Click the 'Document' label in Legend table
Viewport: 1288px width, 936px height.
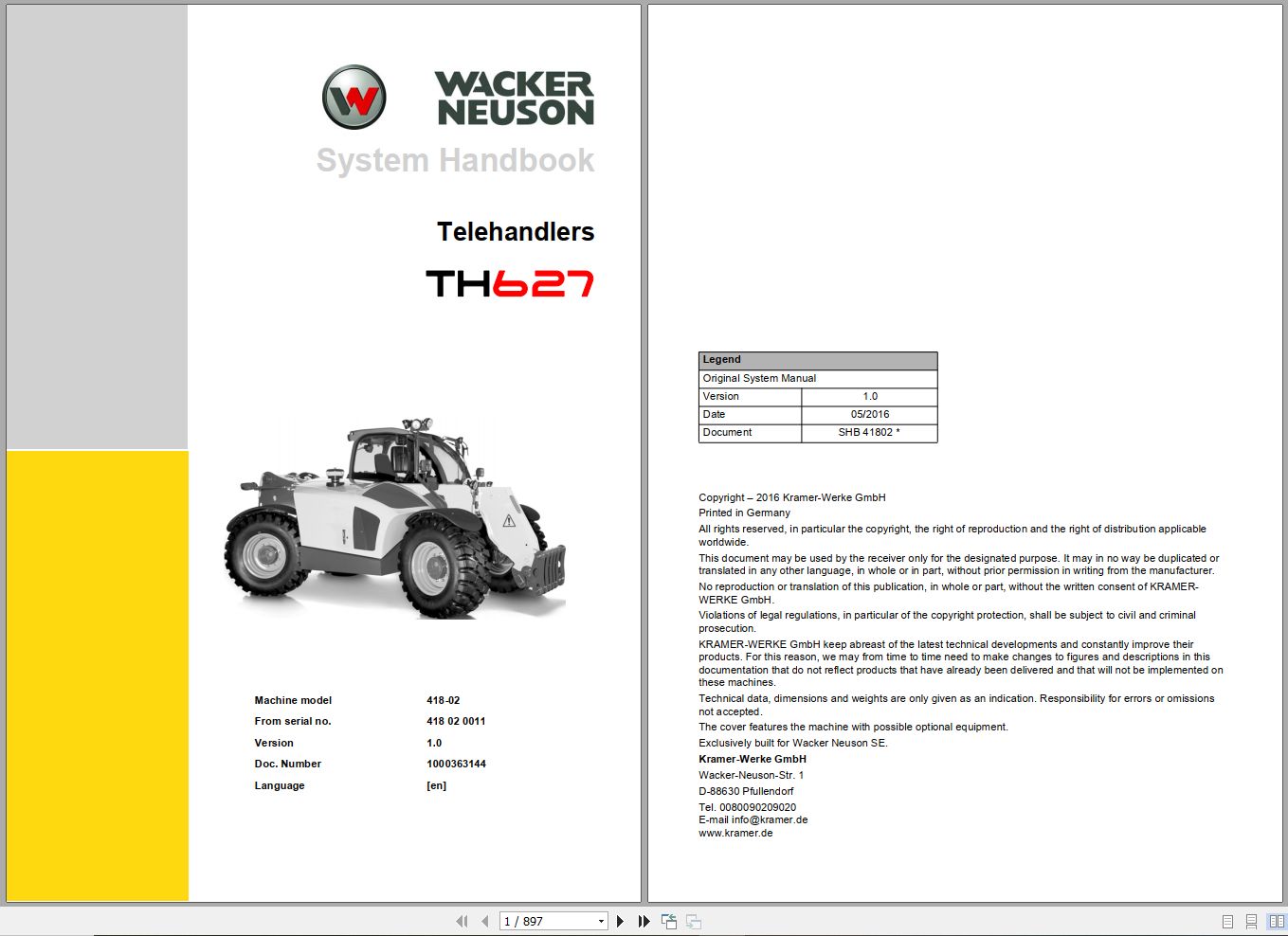click(x=727, y=432)
